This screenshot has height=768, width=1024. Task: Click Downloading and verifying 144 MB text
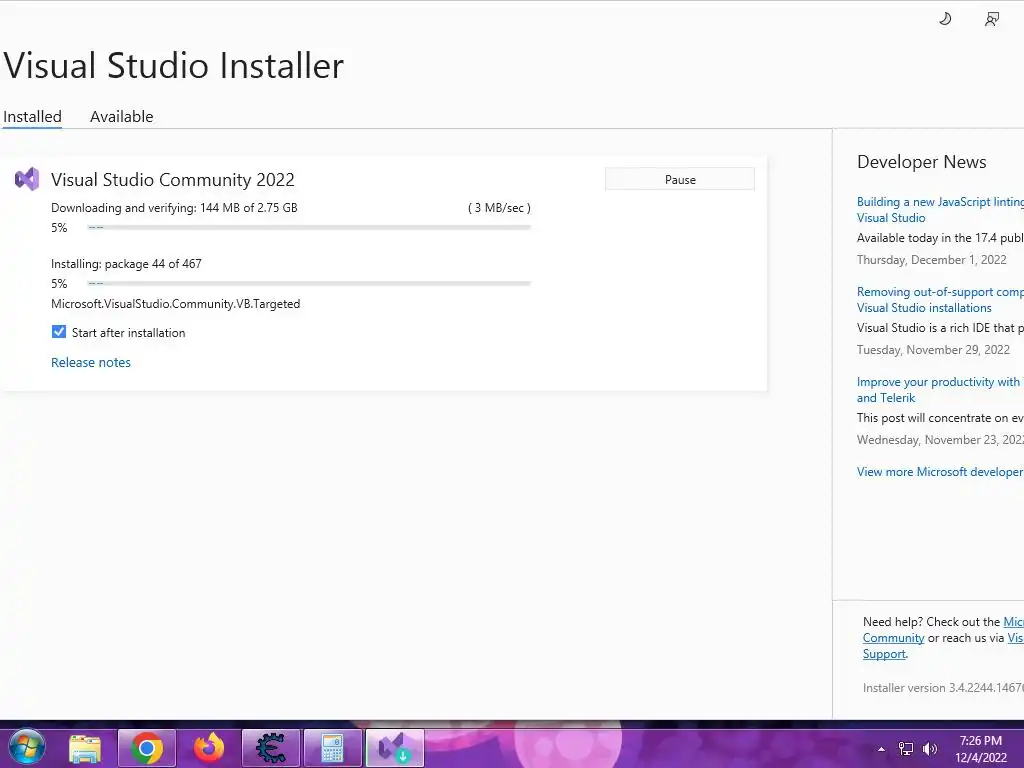click(174, 208)
